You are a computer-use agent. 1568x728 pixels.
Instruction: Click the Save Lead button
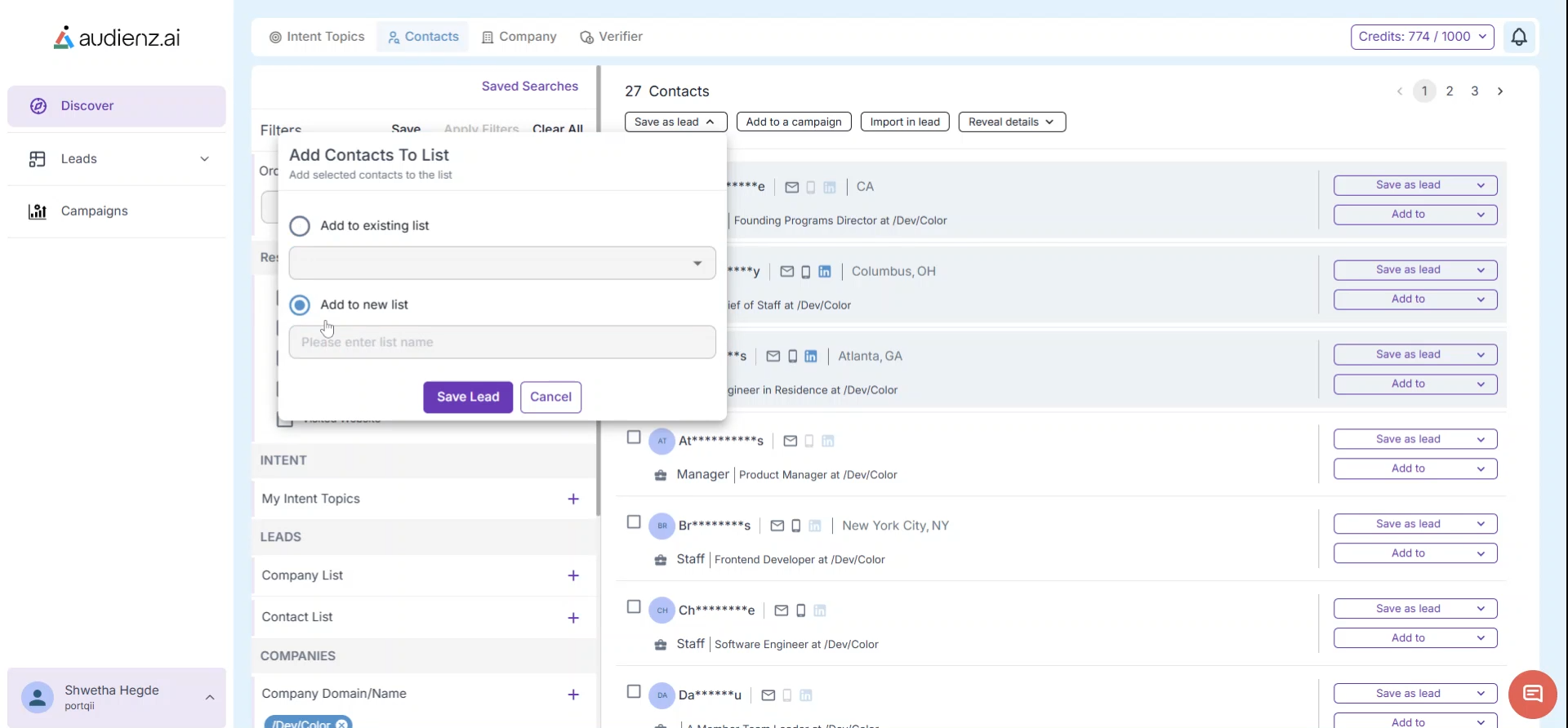(468, 397)
